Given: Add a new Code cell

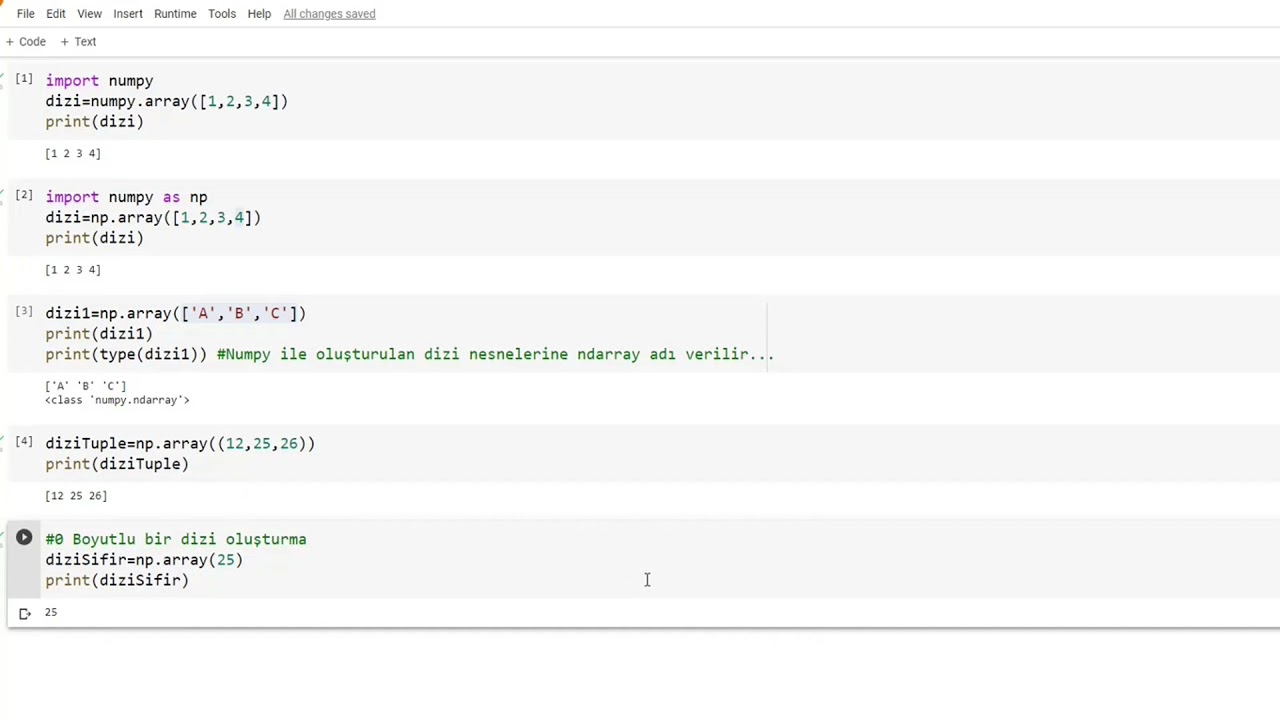Looking at the screenshot, I should coord(26,42).
